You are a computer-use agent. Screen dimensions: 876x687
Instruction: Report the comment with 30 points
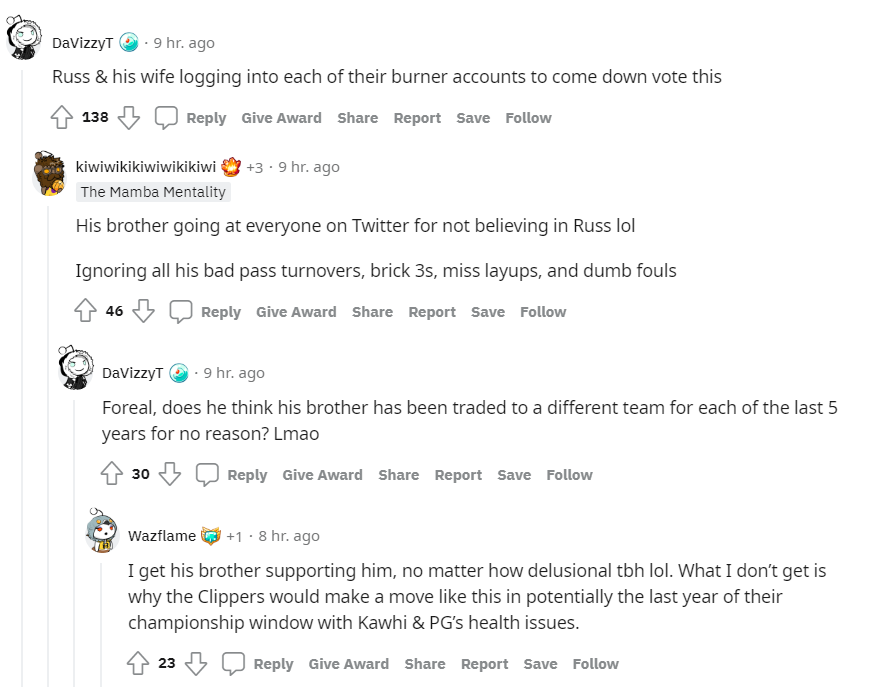coord(458,475)
